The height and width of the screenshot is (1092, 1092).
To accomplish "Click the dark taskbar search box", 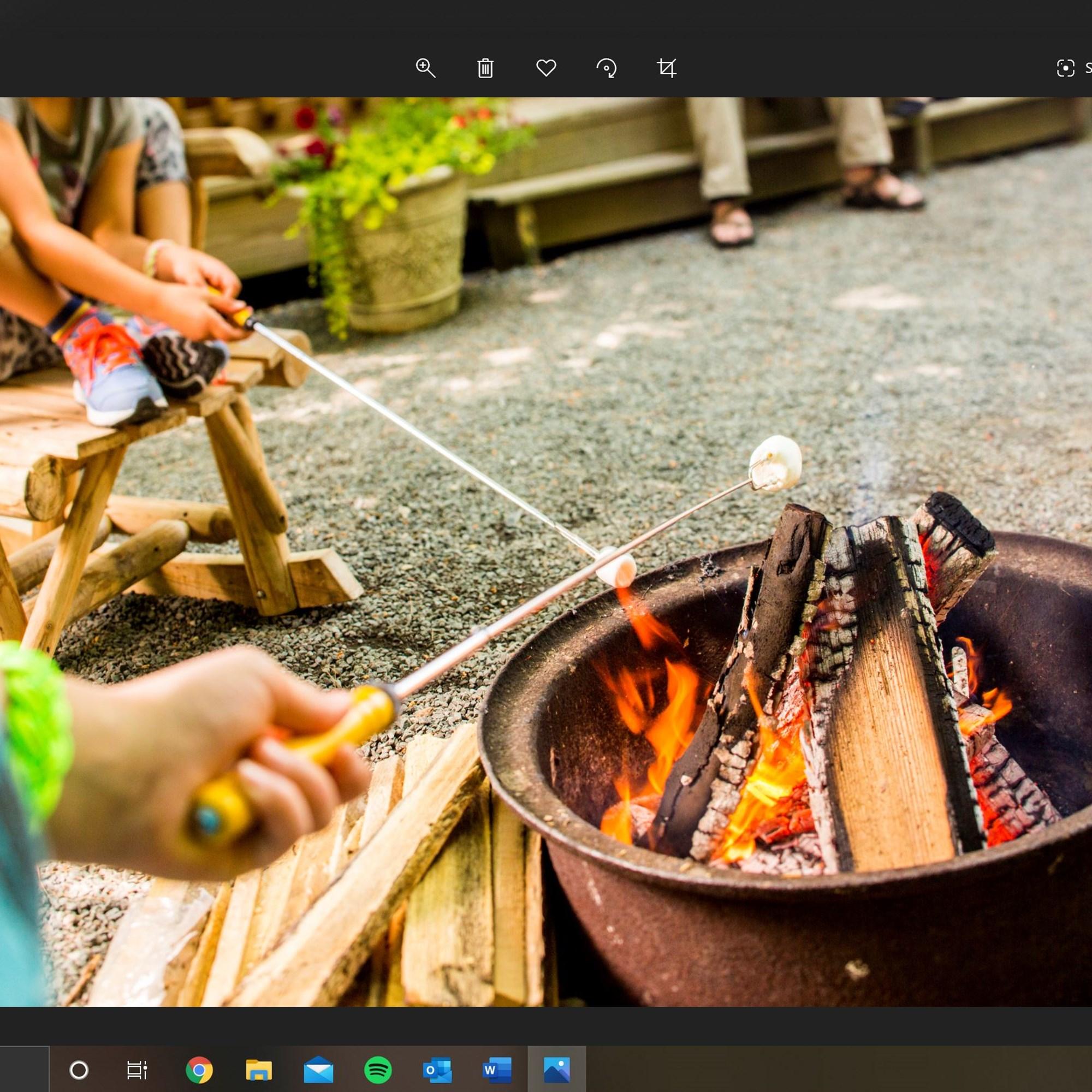I will pyautogui.click(x=23, y=1070).
